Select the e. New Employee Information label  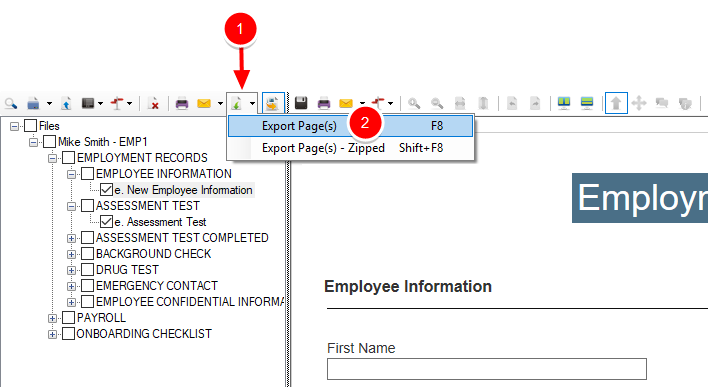click(183, 190)
